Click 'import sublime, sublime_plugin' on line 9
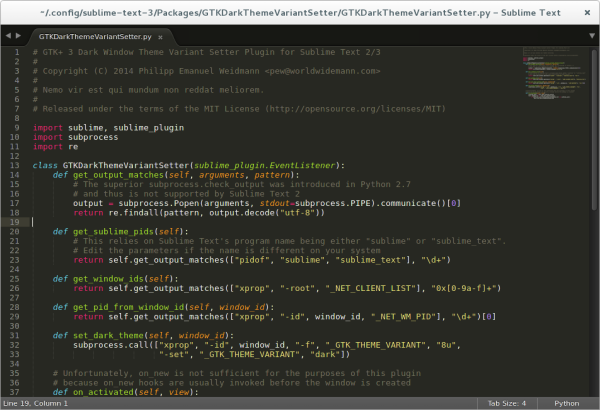 (x=108, y=128)
